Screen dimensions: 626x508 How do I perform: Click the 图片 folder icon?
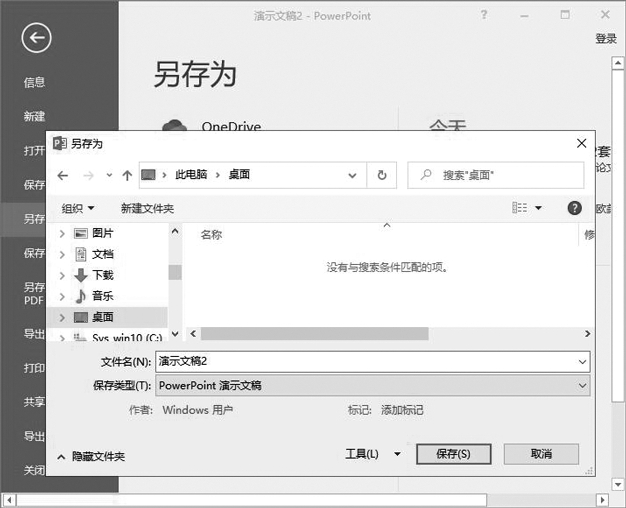click(x=81, y=233)
